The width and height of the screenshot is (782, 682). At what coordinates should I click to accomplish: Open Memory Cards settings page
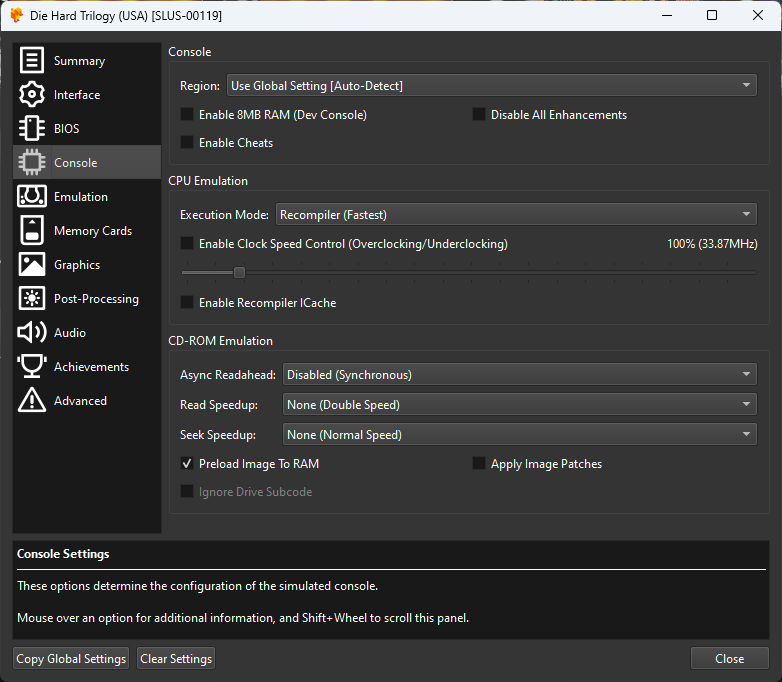coord(87,230)
